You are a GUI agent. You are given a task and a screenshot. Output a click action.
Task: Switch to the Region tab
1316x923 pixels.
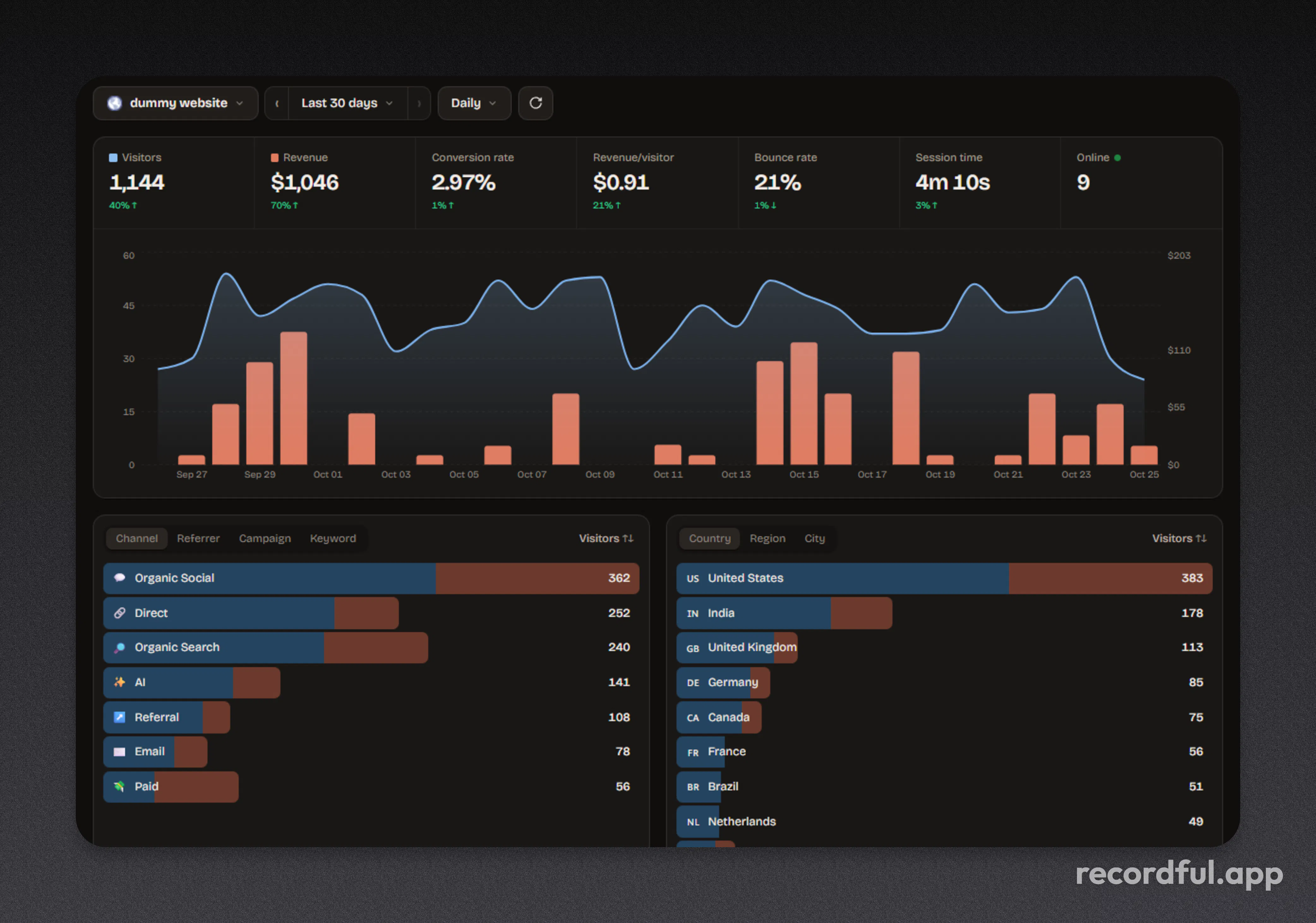tap(767, 538)
